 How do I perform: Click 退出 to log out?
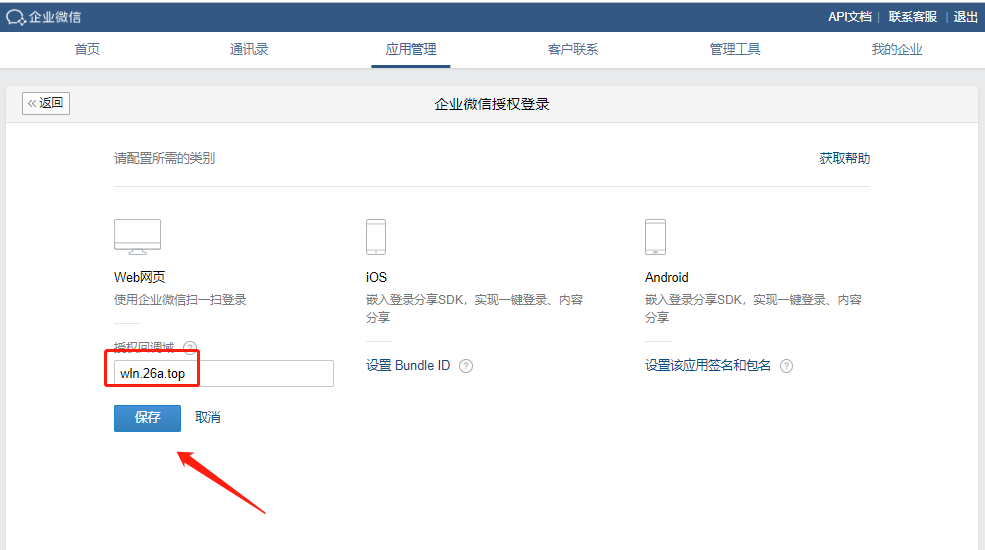point(966,17)
